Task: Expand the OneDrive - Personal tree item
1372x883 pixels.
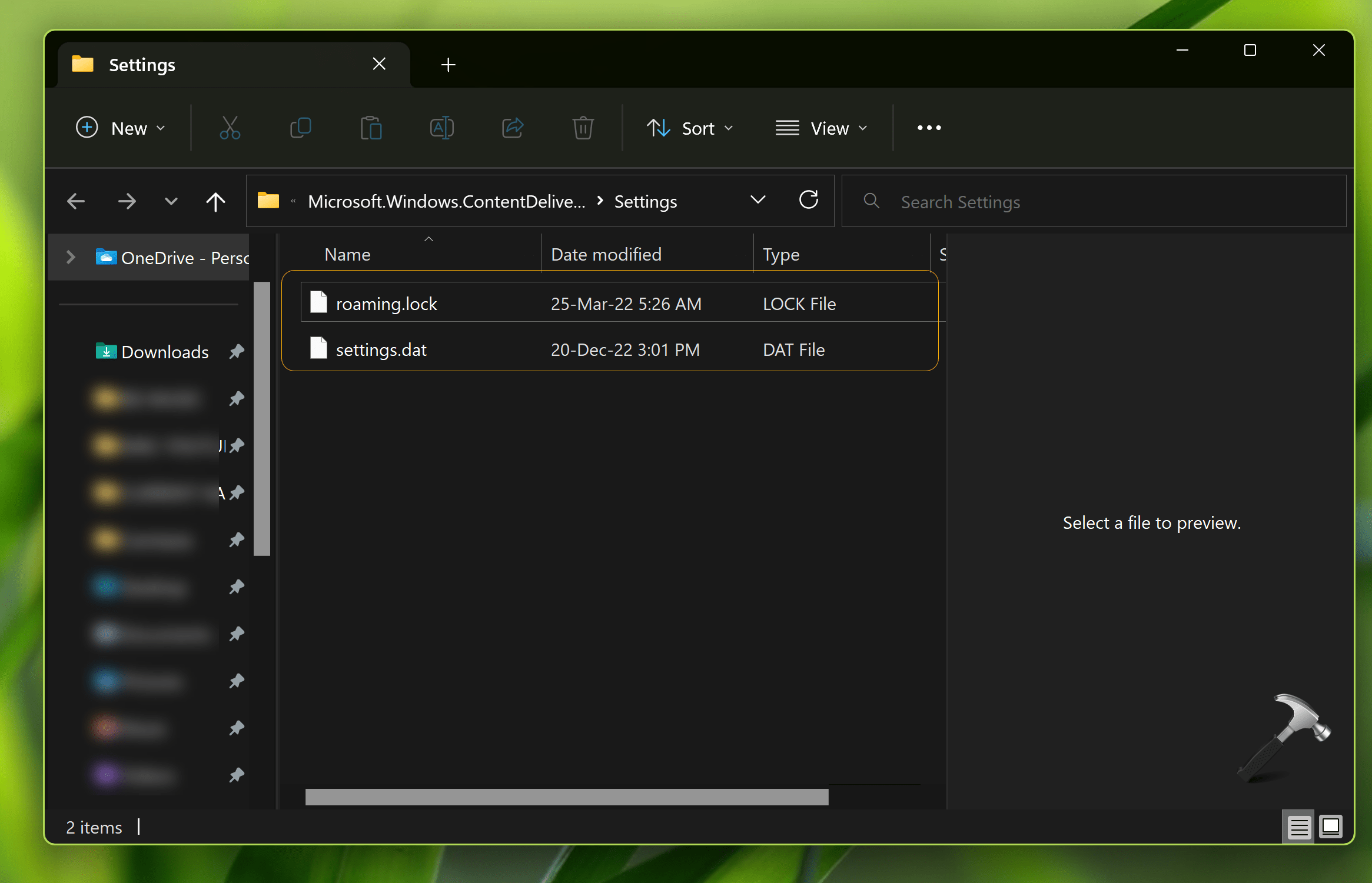Action: tap(71, 257)
